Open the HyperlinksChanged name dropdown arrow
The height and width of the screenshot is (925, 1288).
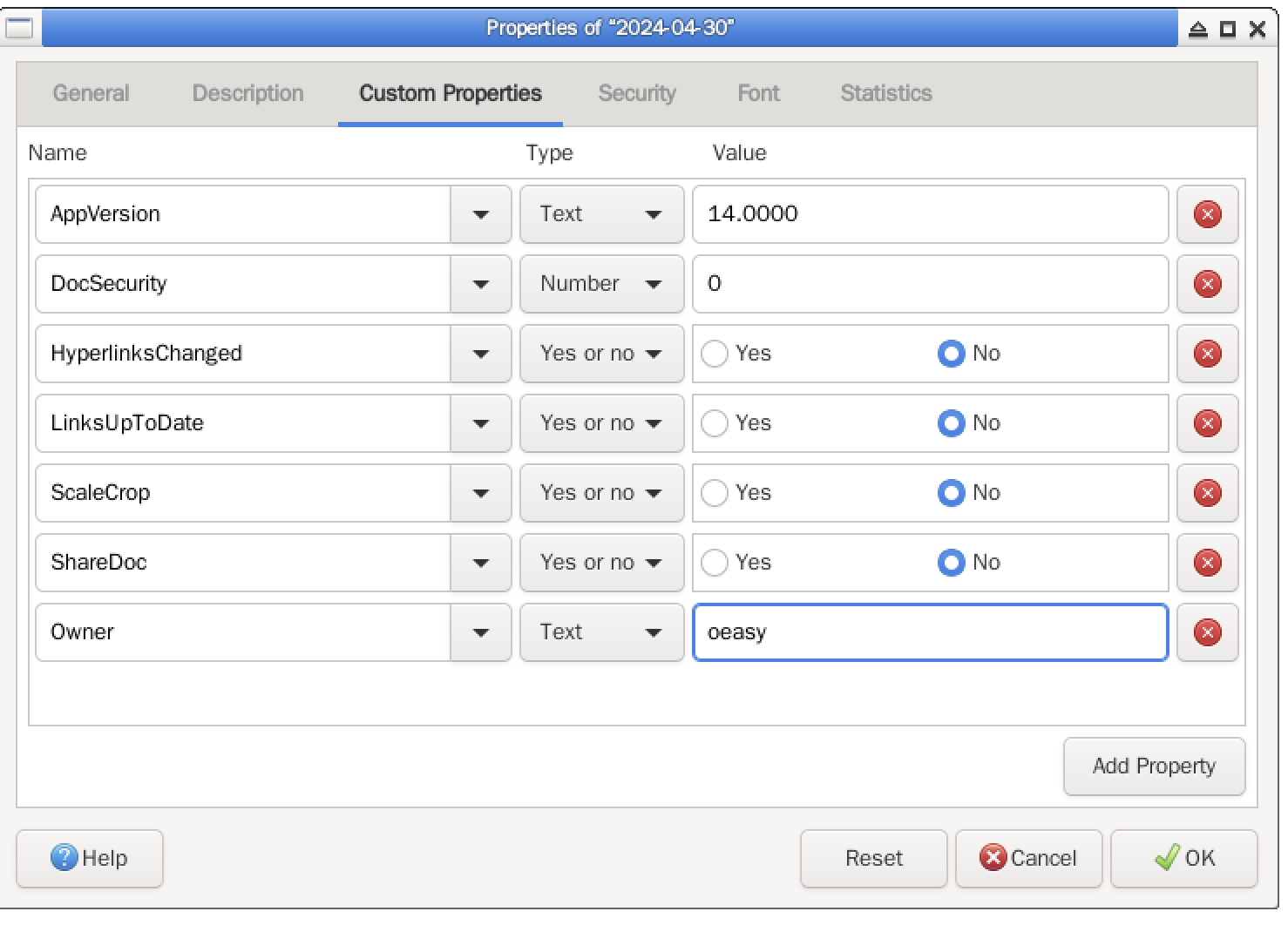pos(481,354)
